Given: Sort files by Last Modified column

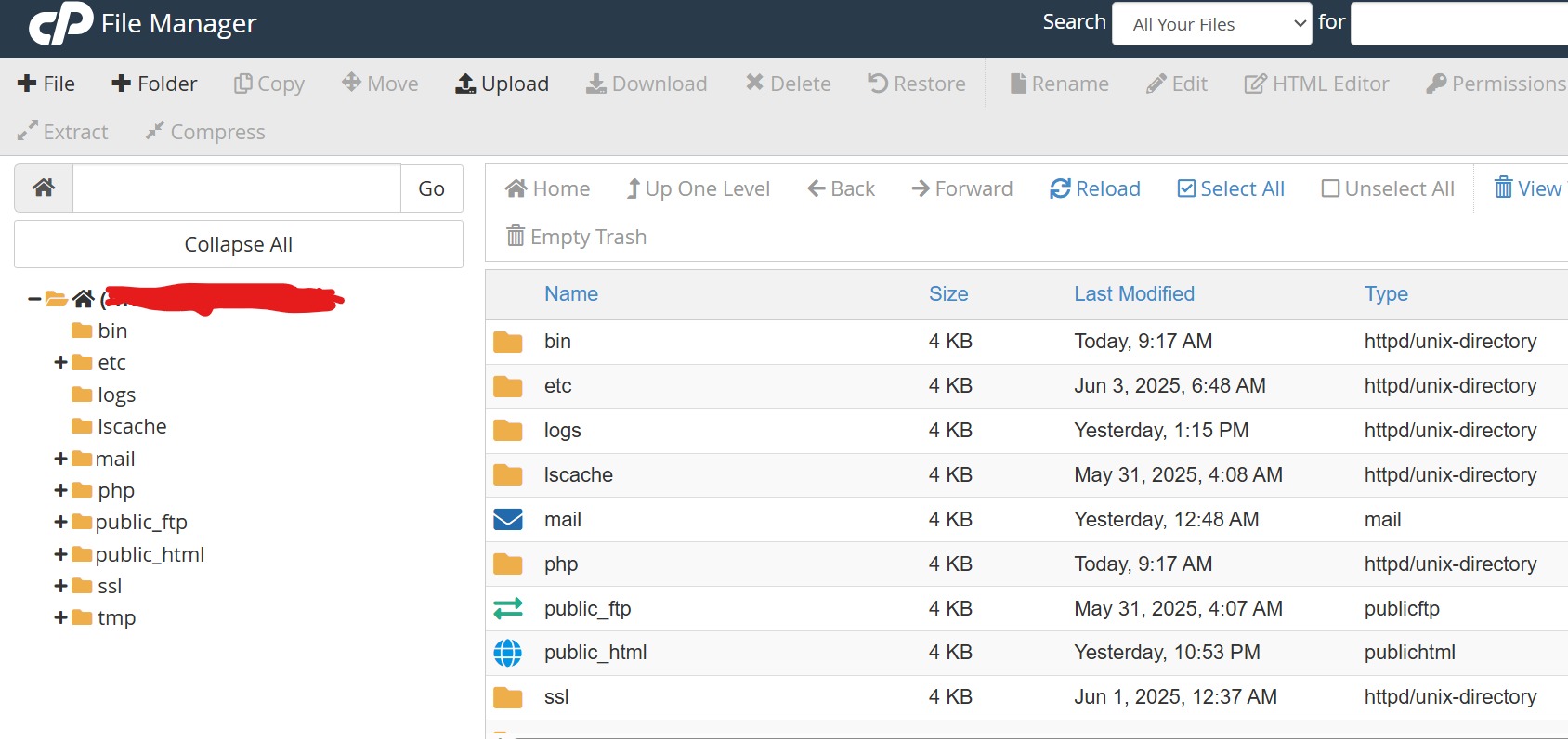Looking at the screenshot, I should point(1134,294).
